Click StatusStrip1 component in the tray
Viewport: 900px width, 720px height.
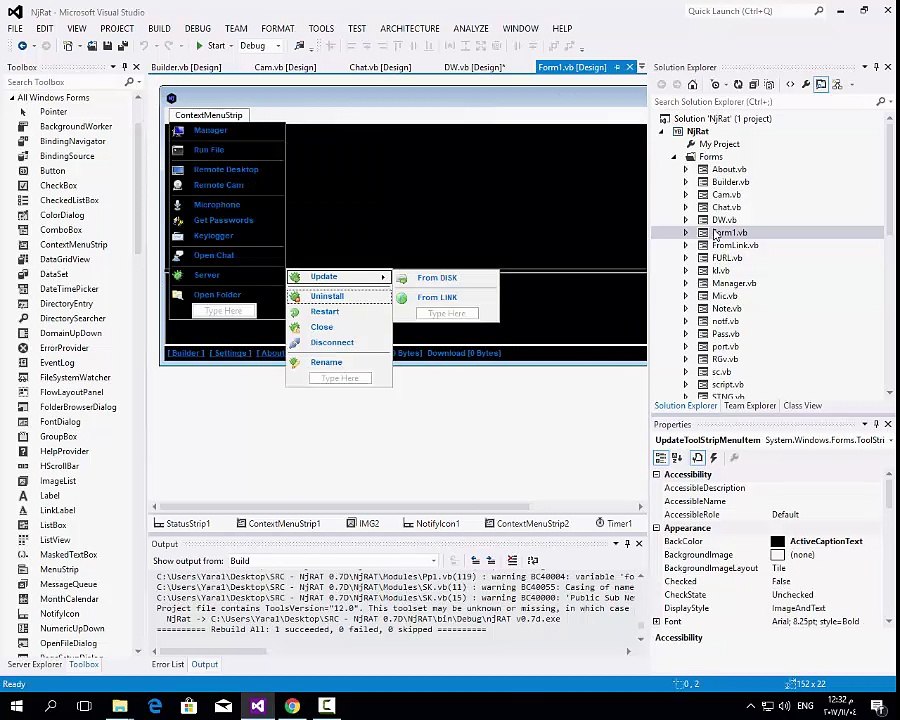pyautogui.click(x=182, y=523)
